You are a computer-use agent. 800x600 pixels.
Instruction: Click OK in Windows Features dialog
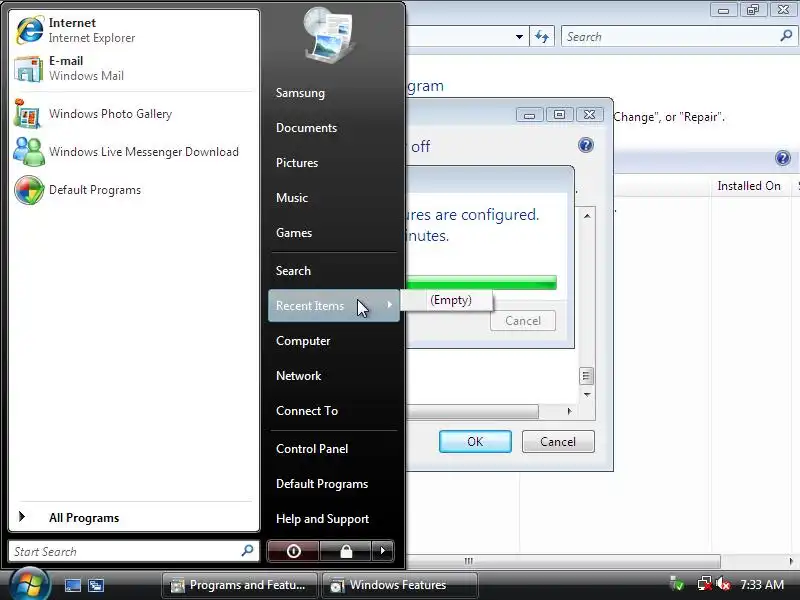click(475, 441)
